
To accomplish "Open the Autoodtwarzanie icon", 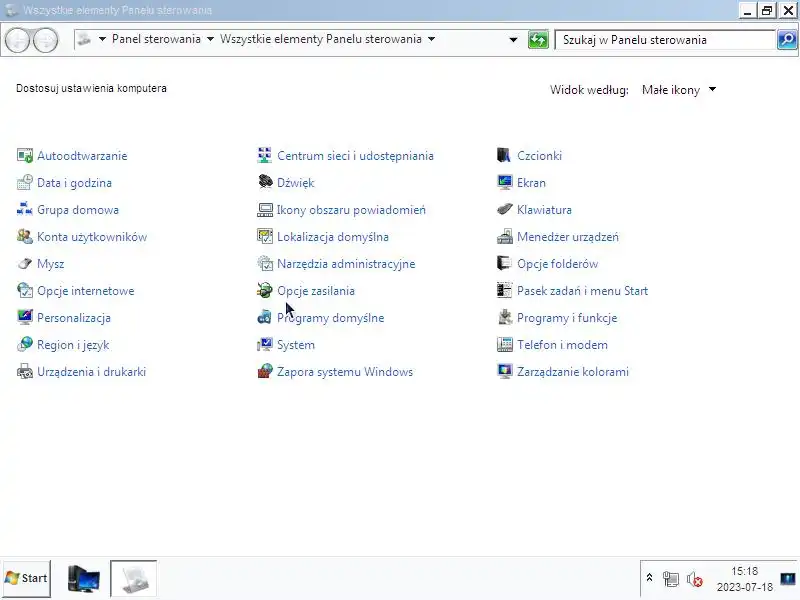I will (24, 156).
